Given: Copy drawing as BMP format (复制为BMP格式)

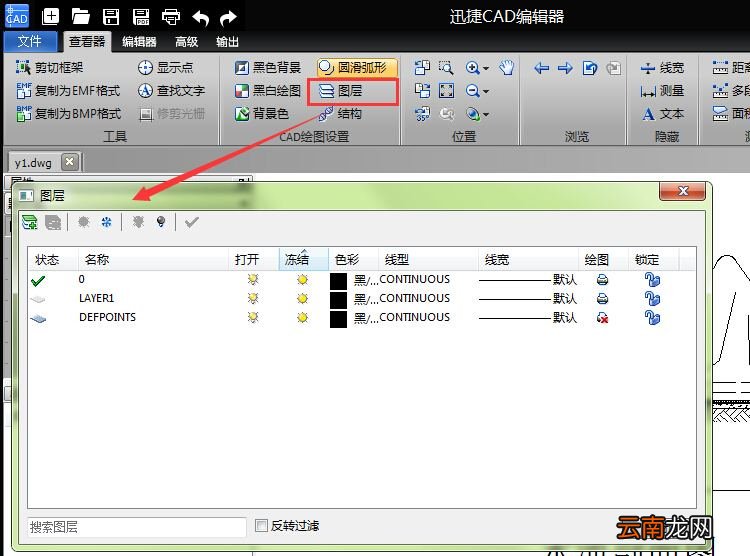Looking at the screenshot, I should coord(68,113).
